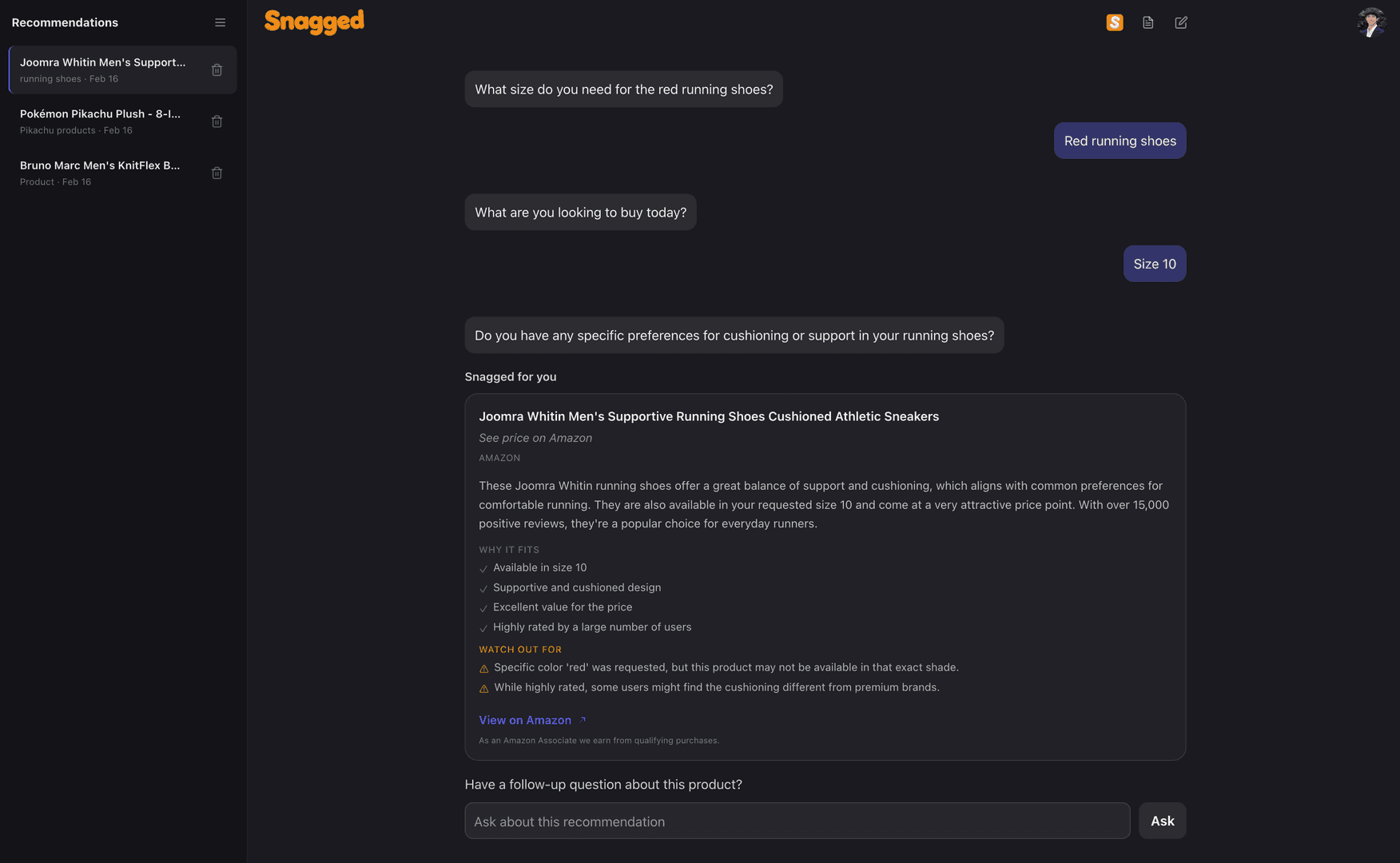Click the Snagged logo
Viewport: 1400px width, 863px height.
(x=314, y=22)
